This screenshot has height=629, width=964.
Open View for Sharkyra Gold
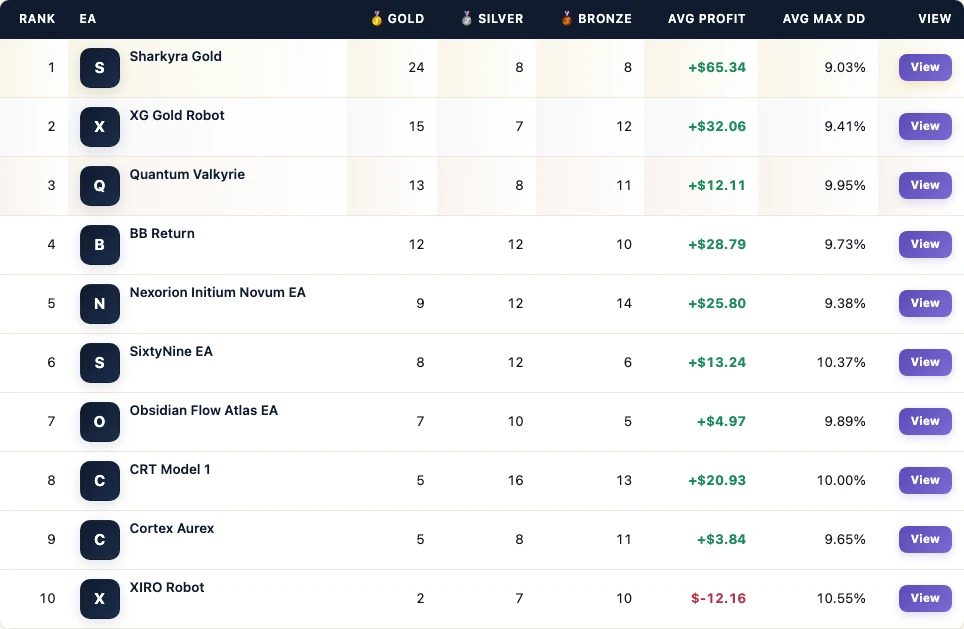pyautogui.click(x=925, y=67)
